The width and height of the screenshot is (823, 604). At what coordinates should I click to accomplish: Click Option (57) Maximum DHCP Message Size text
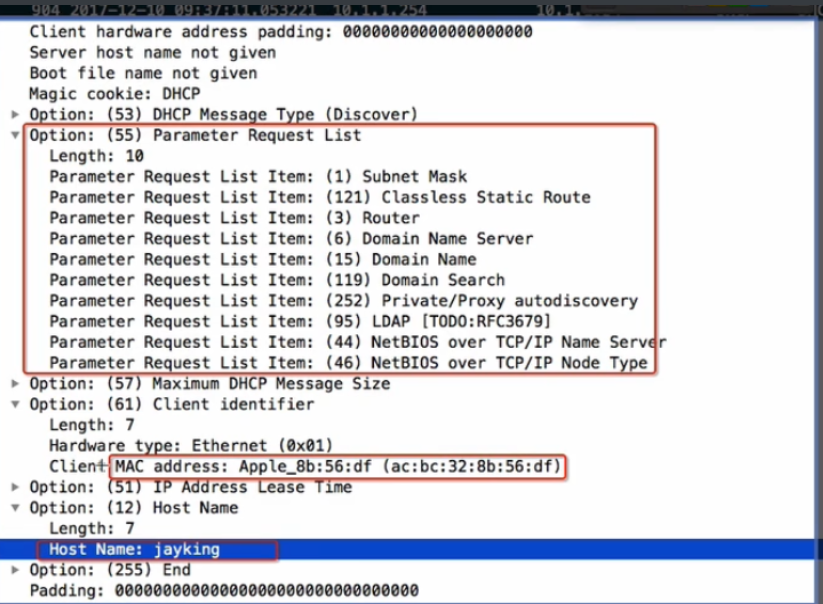click(x=210, y=384)
